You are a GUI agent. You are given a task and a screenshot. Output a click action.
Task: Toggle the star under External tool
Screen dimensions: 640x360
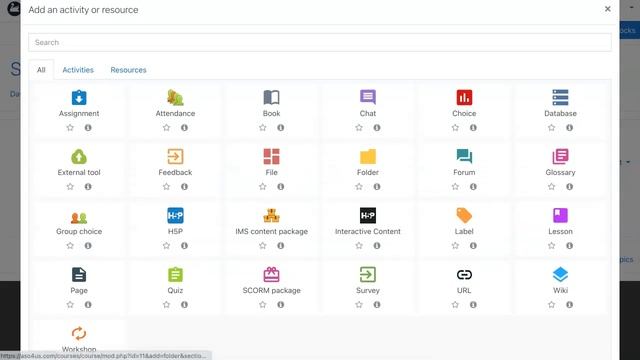[x=70, y=187]
